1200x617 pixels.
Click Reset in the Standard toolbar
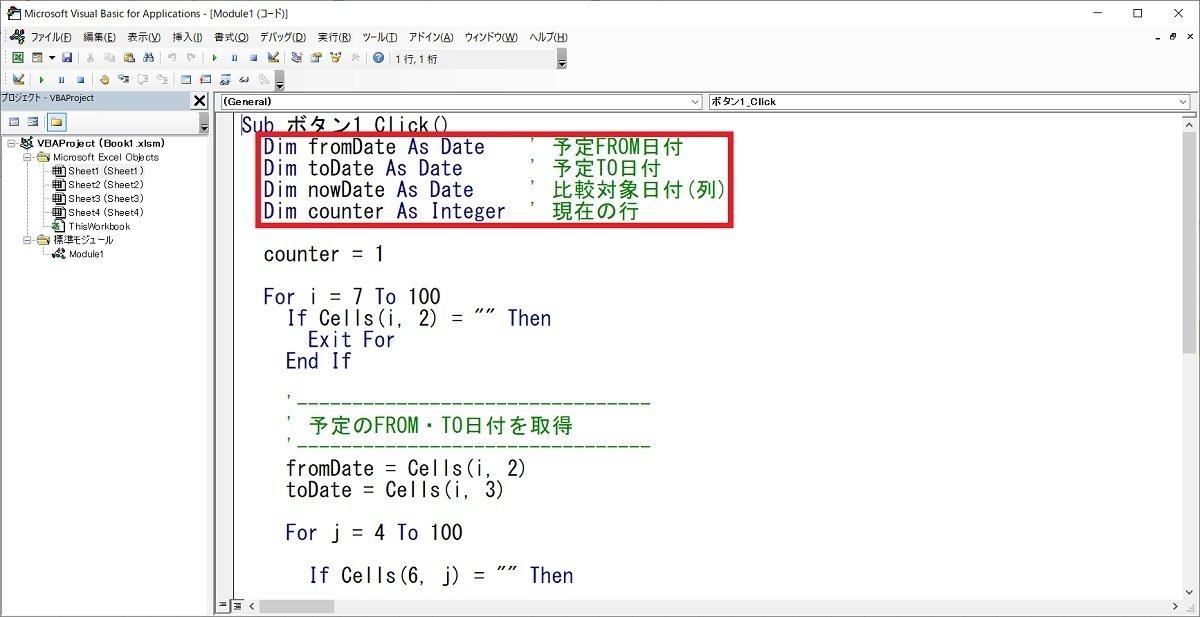click(x=253, y=58)
